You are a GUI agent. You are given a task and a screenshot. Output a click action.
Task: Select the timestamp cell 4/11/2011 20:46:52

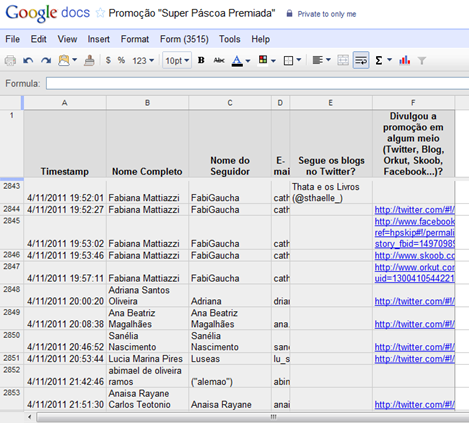tap(65, 341)
